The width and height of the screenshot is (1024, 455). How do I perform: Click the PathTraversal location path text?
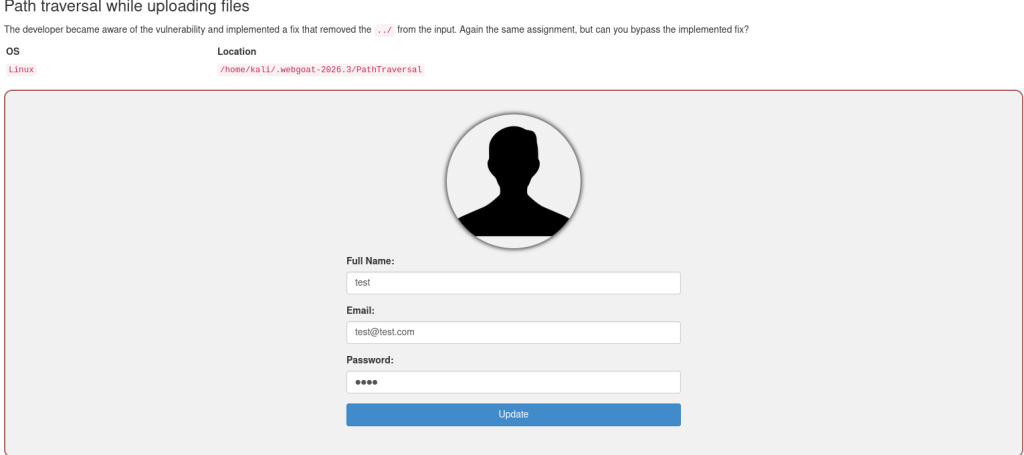tap(321, 69)
